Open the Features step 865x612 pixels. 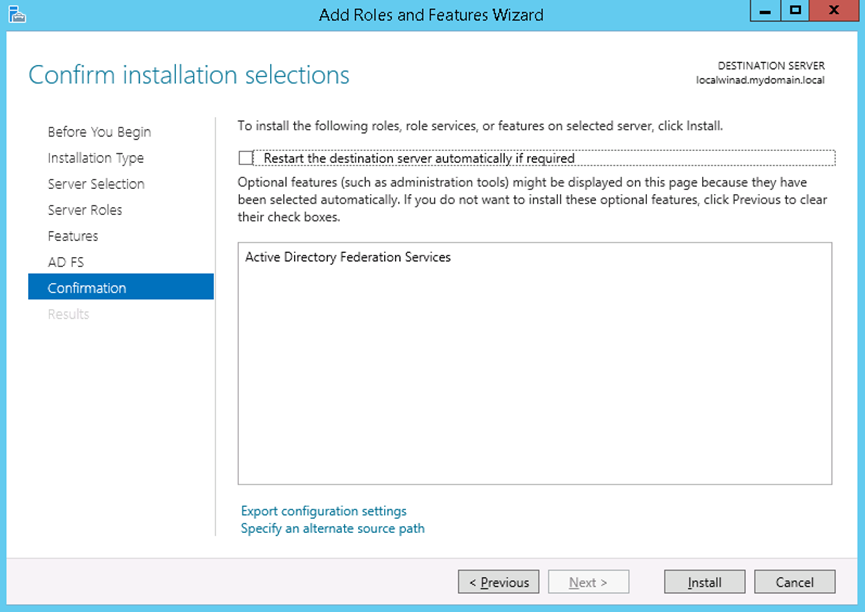[73, 236]
